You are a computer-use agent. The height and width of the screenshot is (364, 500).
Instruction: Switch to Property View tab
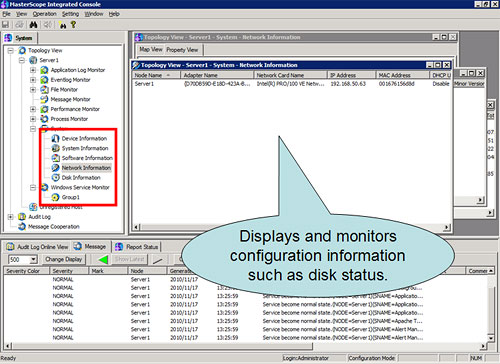[182, 50]
